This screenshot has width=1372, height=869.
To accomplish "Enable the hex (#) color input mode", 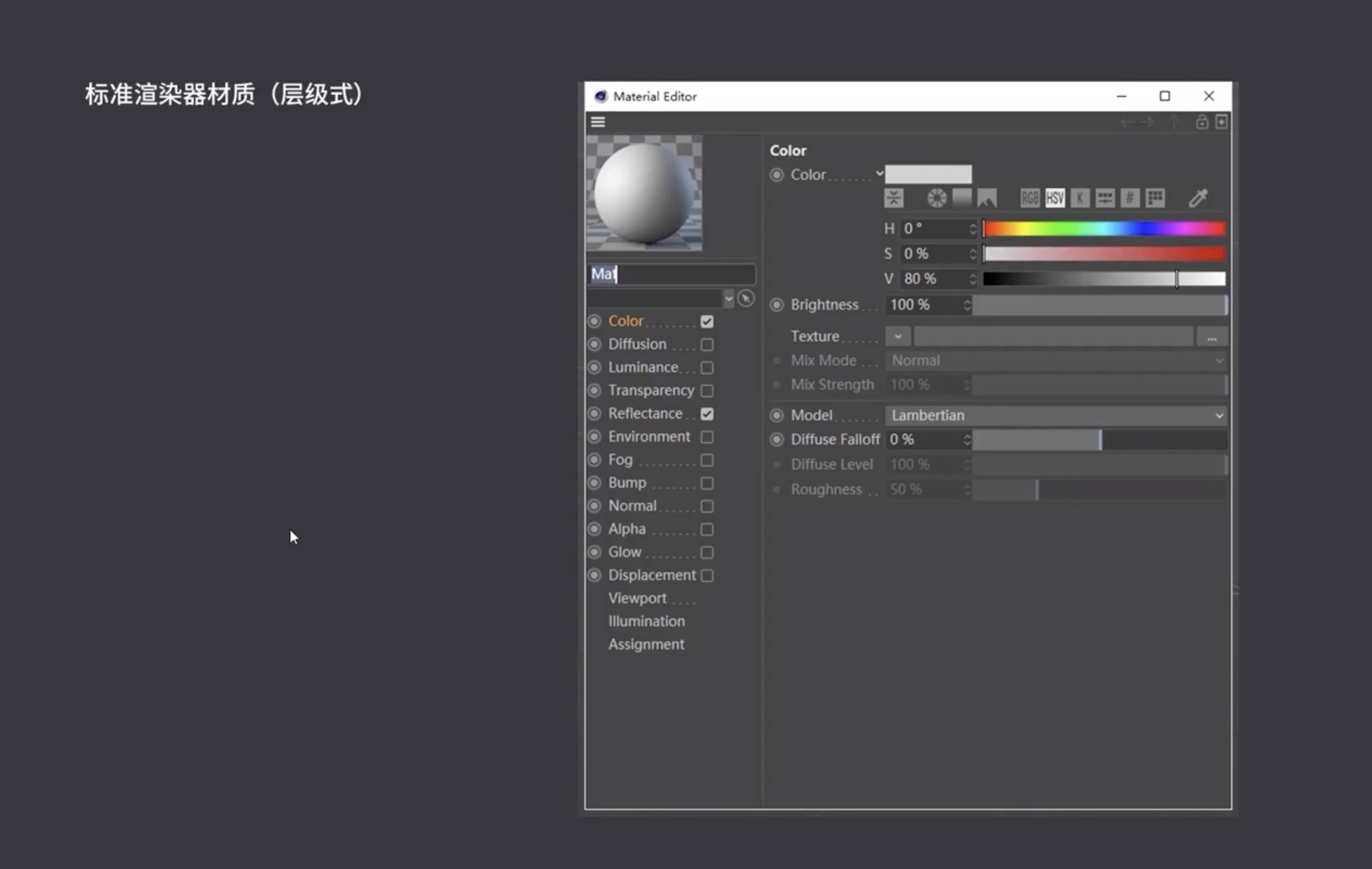I will pos(1130,198).
